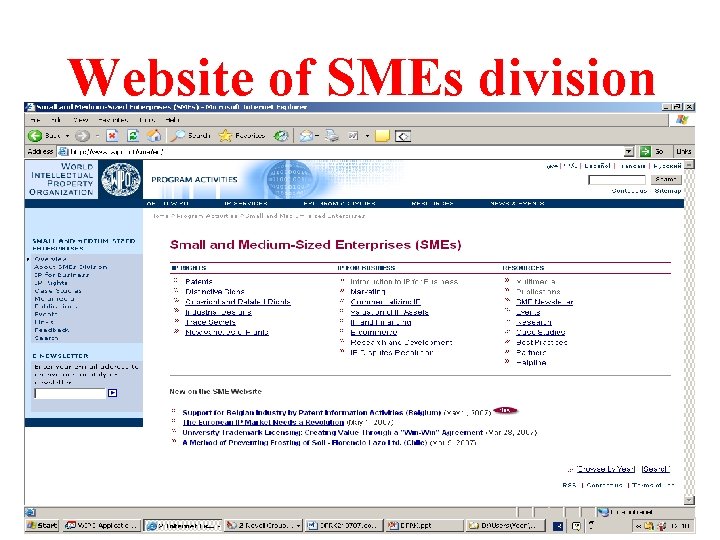This screenshot has height=540, width=720.
Task: Switch to the Internet Explorer taskbar button
Action: tap(183, 525)
